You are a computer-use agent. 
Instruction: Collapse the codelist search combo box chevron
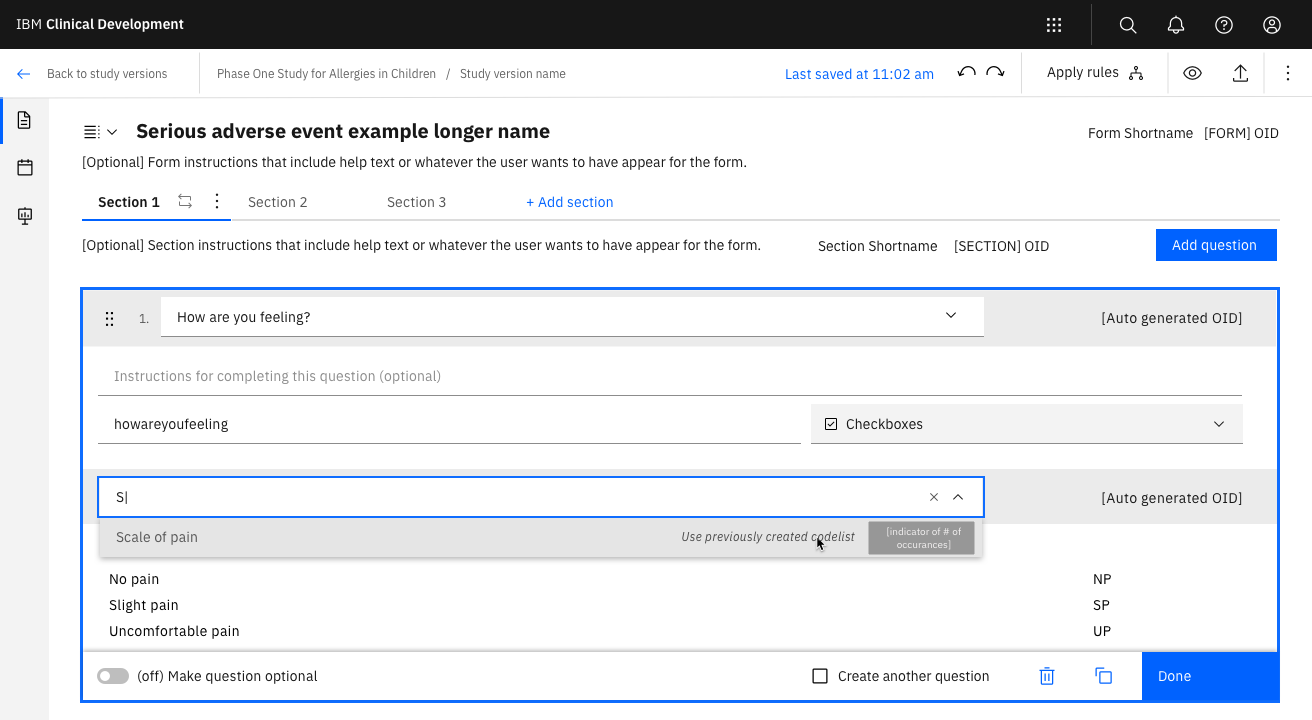point(958,497)
